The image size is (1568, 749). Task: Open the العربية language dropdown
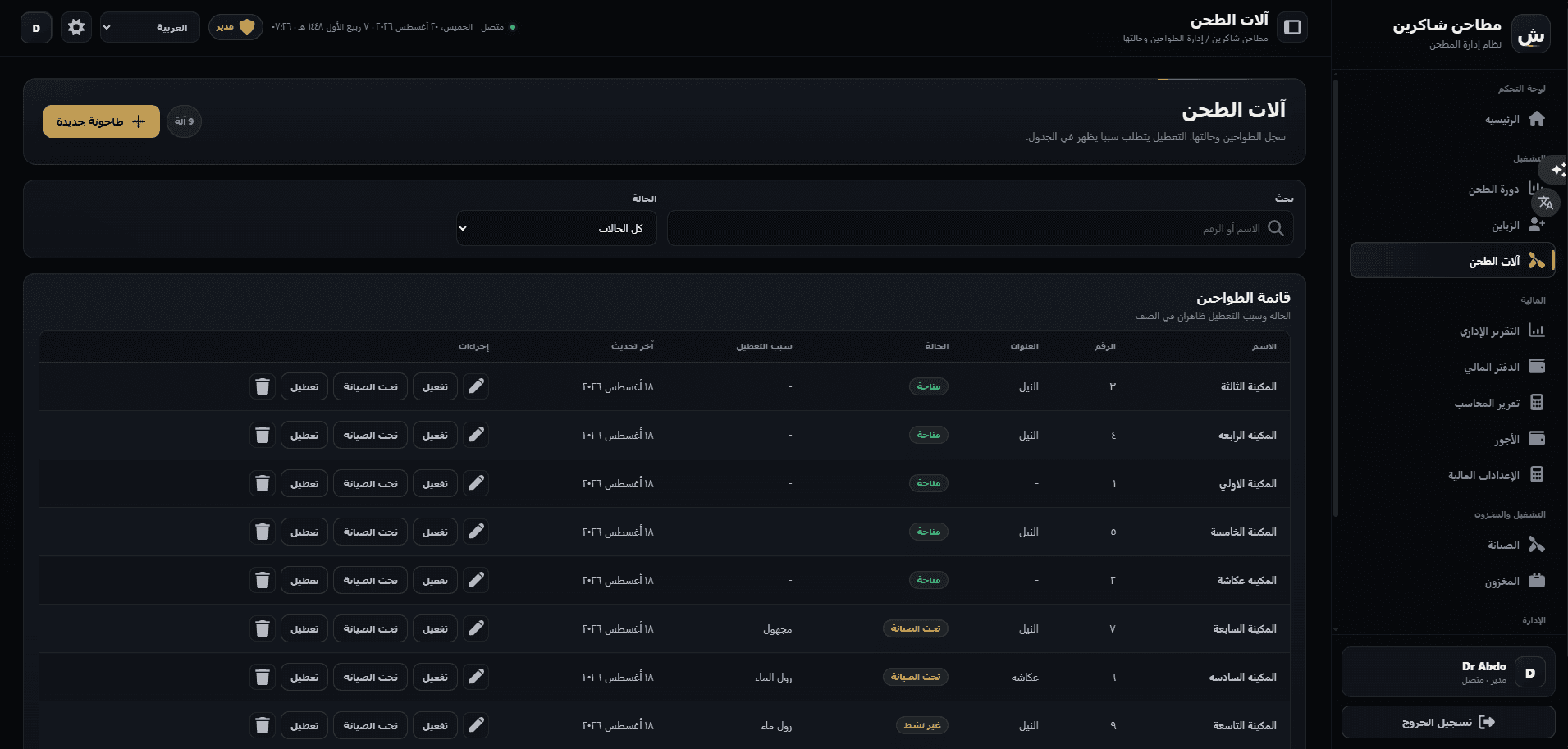click(150, 27)
